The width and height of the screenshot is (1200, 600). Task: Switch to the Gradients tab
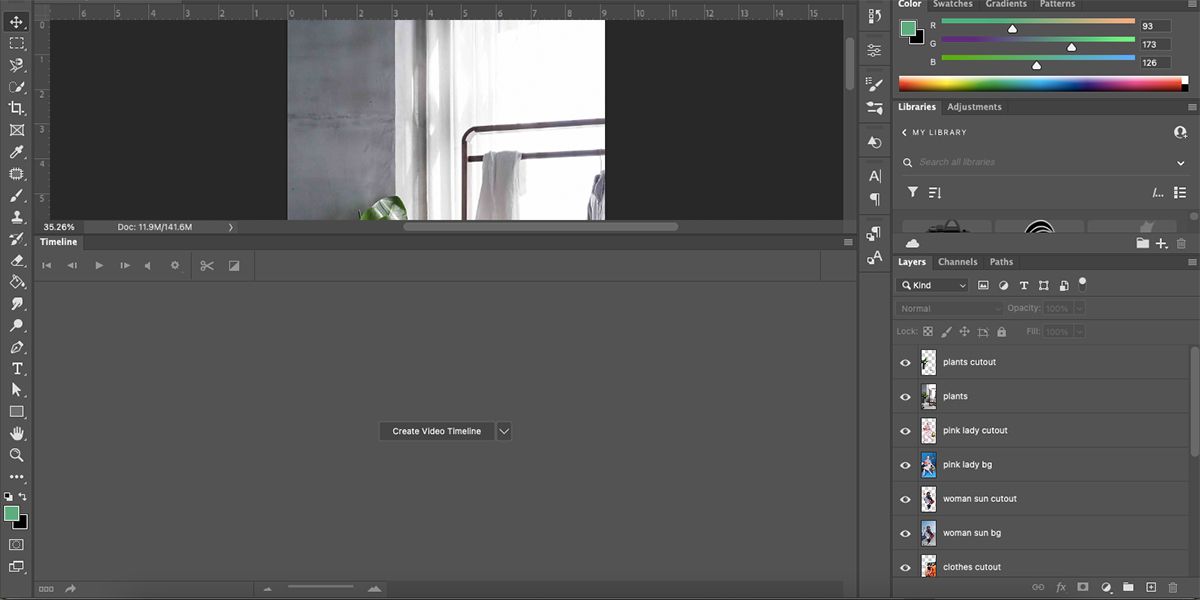[x=1006, y=4]
